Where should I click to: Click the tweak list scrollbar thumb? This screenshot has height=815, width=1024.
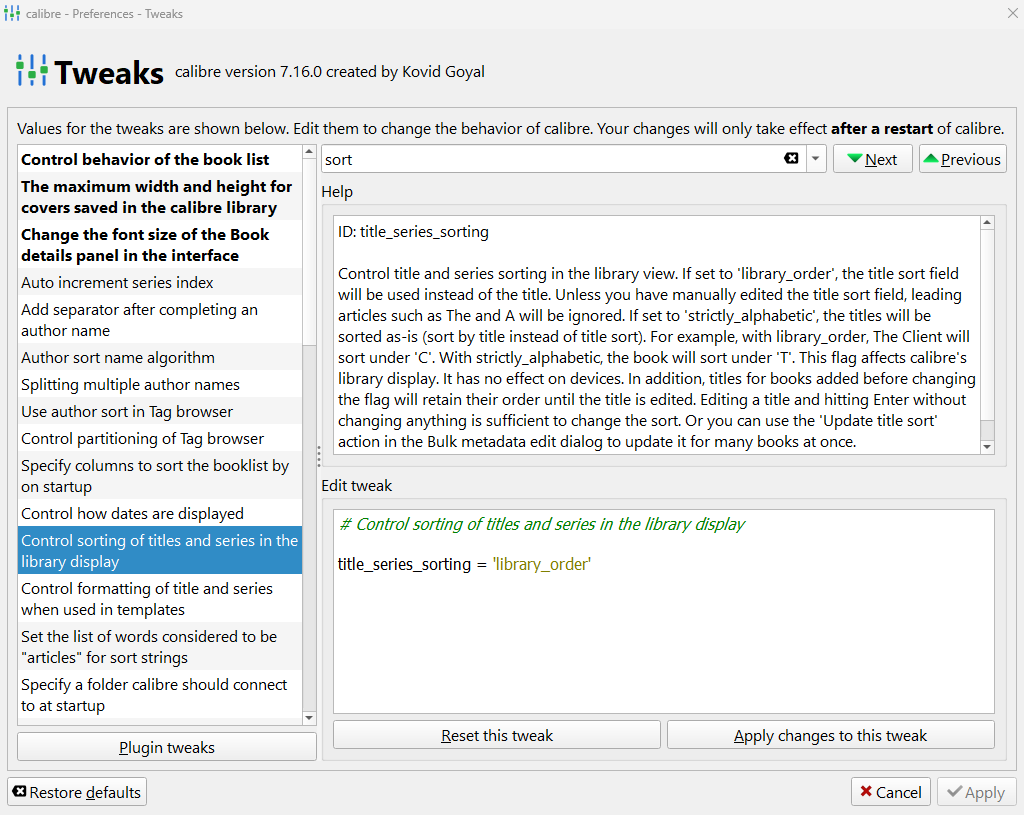[310, 251]
